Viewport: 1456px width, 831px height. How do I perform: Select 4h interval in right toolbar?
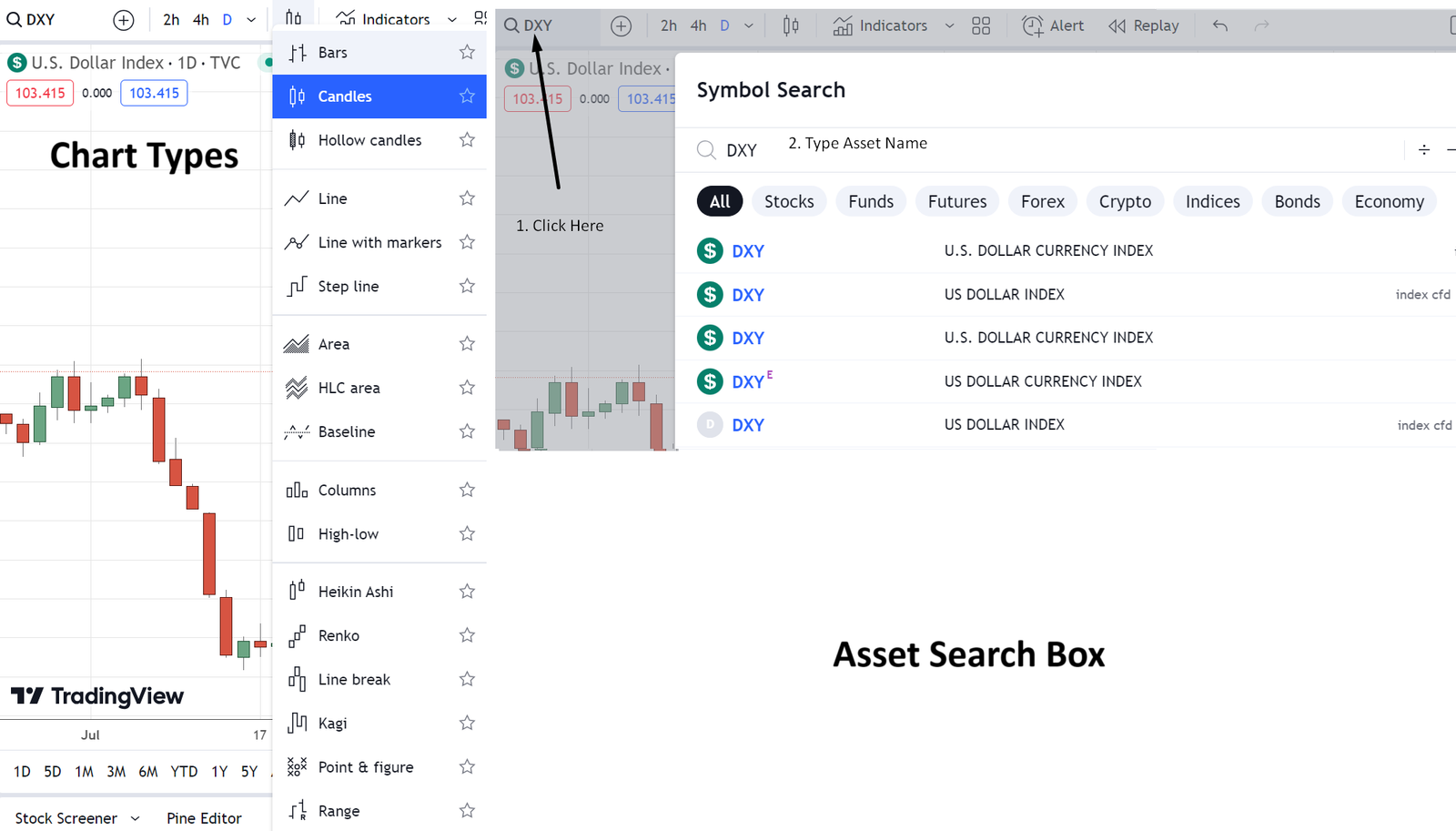(x=698, y=26)
